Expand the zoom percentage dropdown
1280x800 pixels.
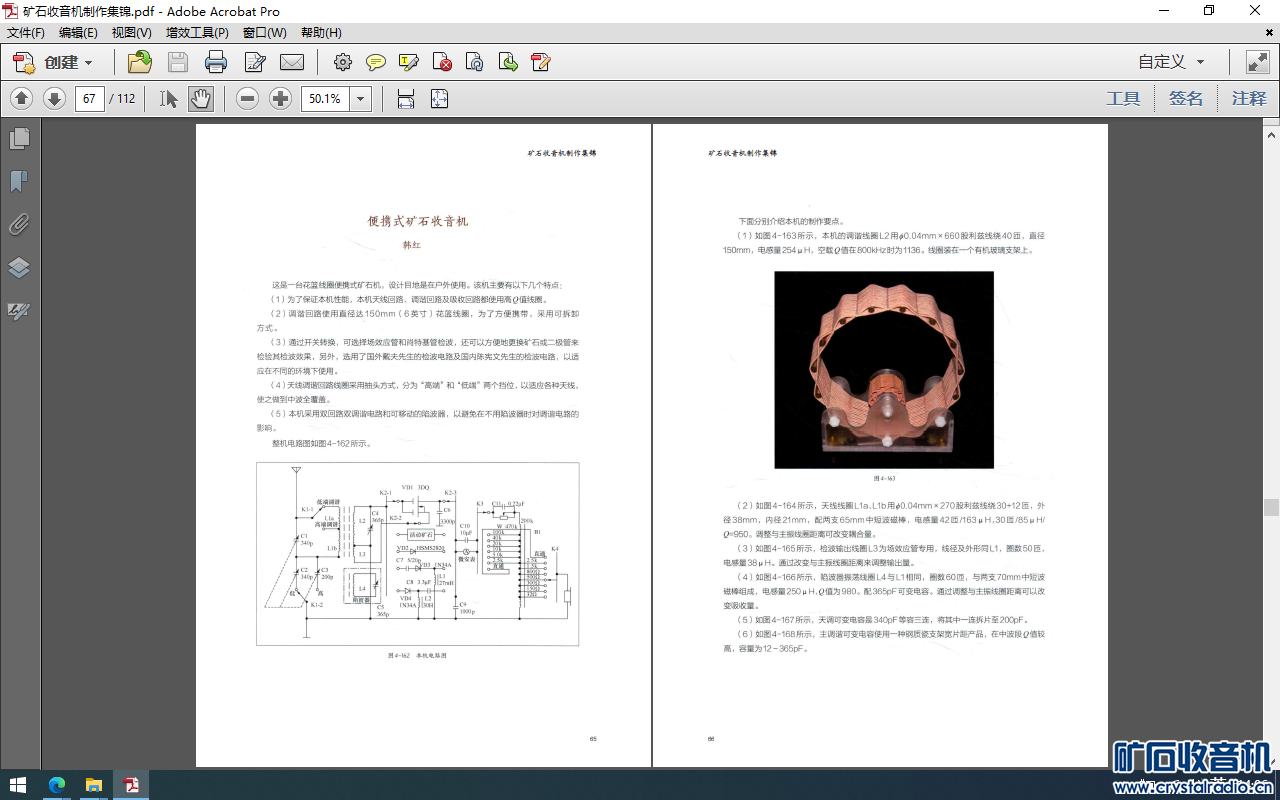point(361,98)
